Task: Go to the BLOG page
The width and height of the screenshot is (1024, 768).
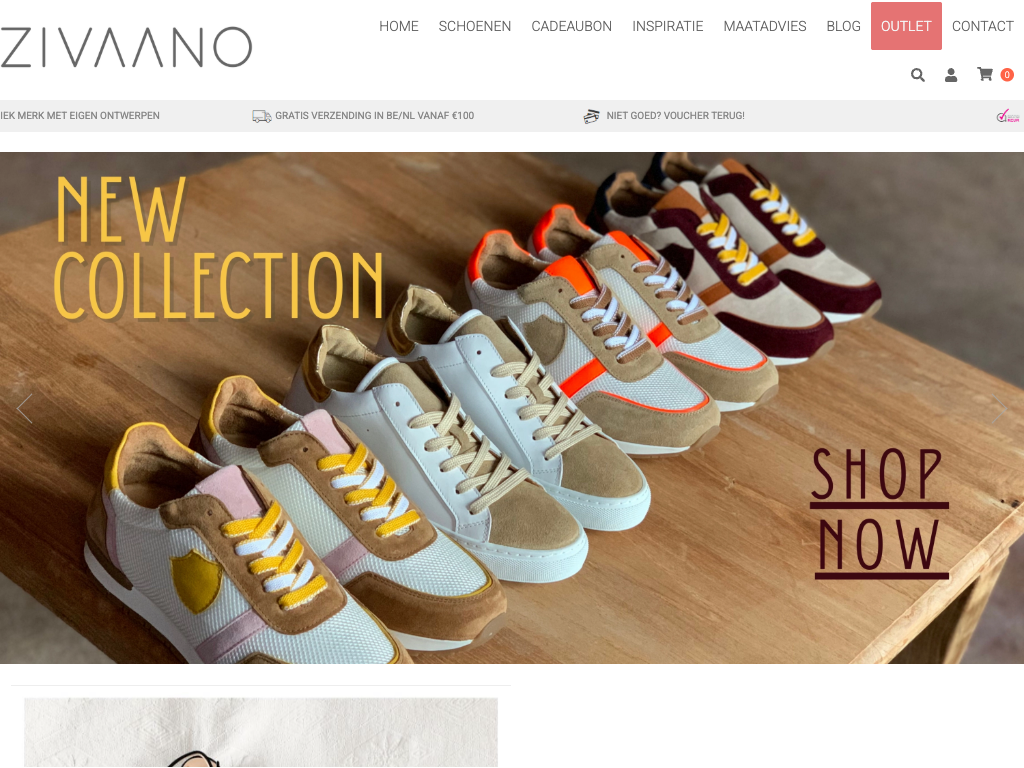Action: [843, 26]
